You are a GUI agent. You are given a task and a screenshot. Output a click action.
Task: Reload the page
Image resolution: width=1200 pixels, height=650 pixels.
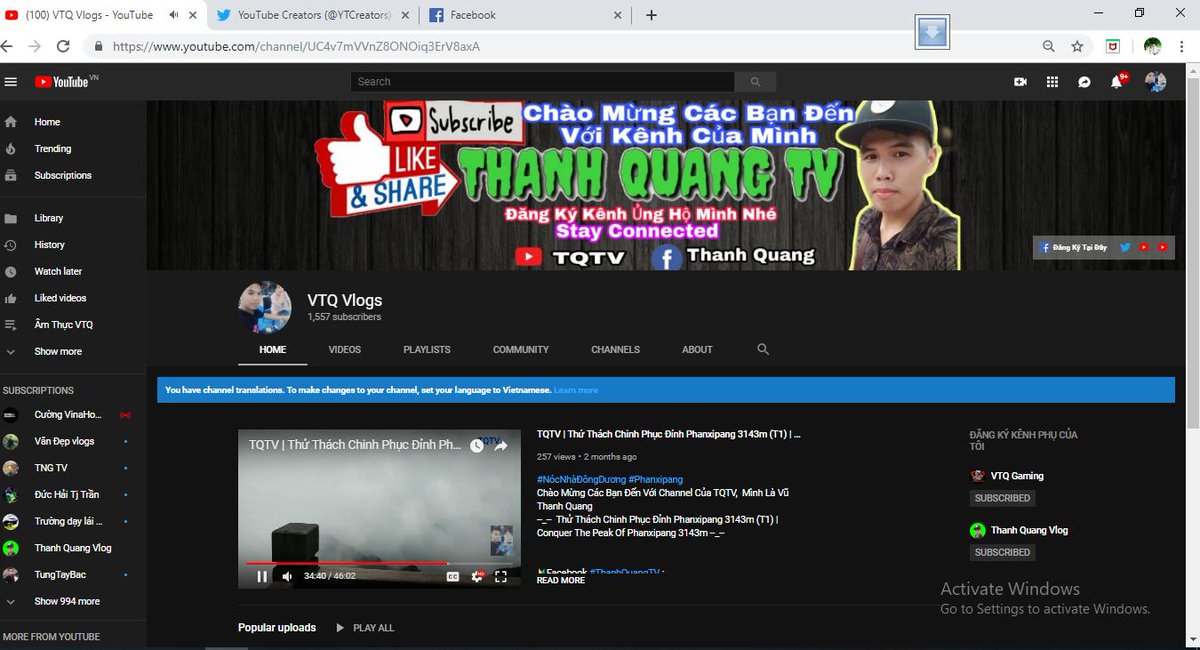(63, 46)
